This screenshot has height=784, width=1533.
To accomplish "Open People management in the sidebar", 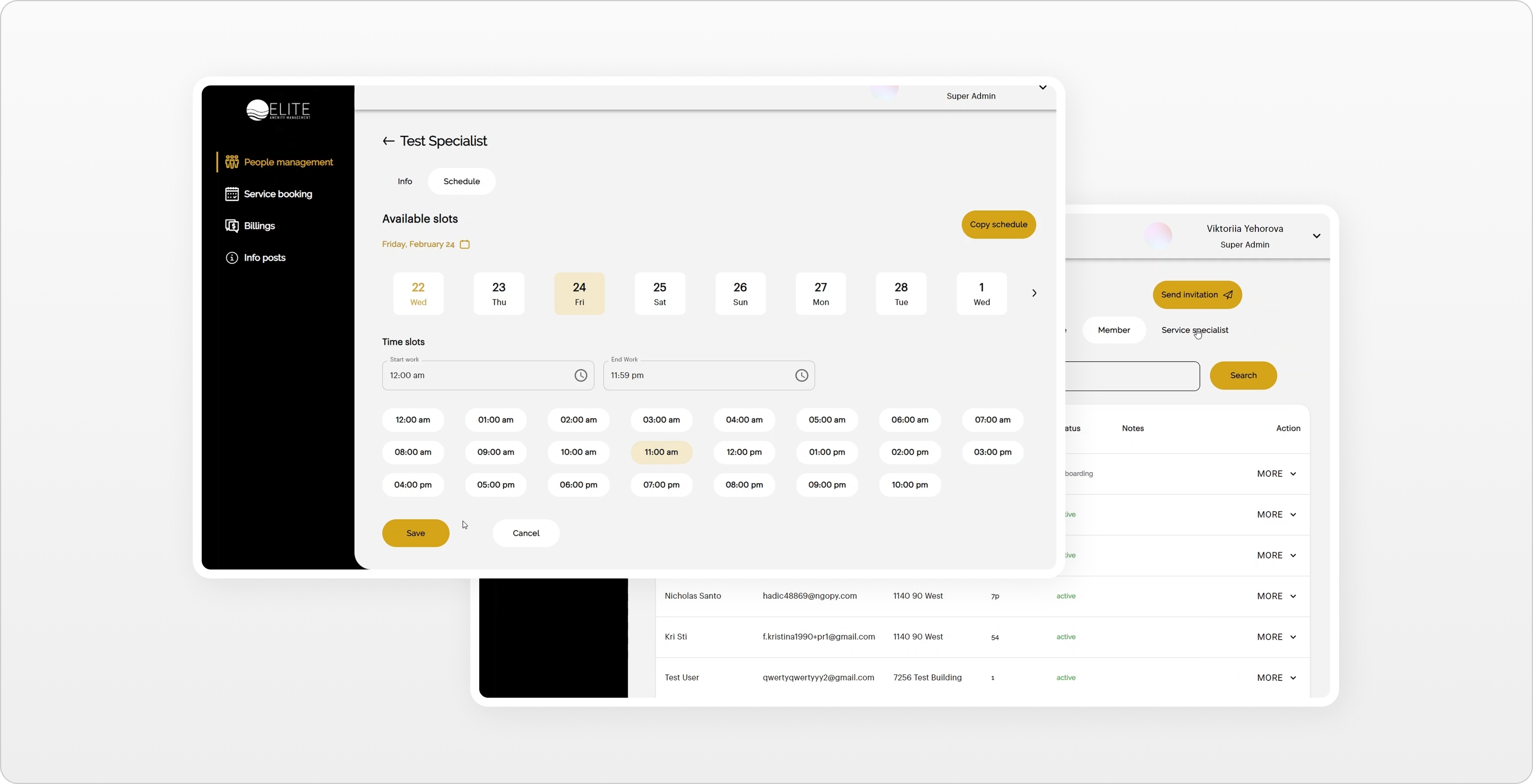I will pos(288,162).
